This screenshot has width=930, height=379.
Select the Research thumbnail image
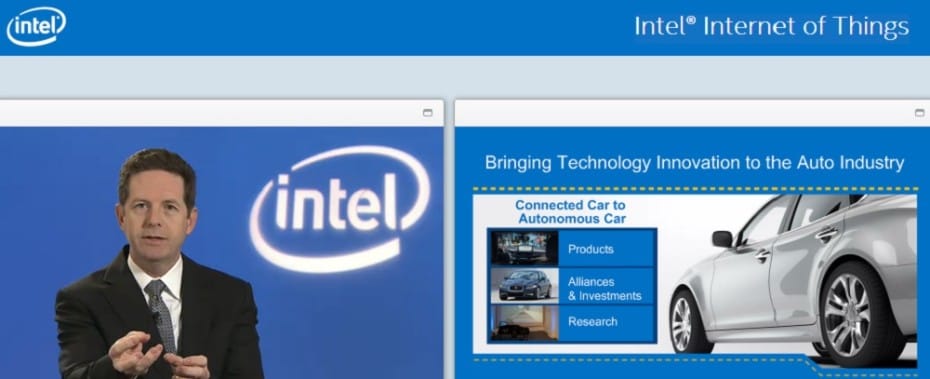[524, 323]
